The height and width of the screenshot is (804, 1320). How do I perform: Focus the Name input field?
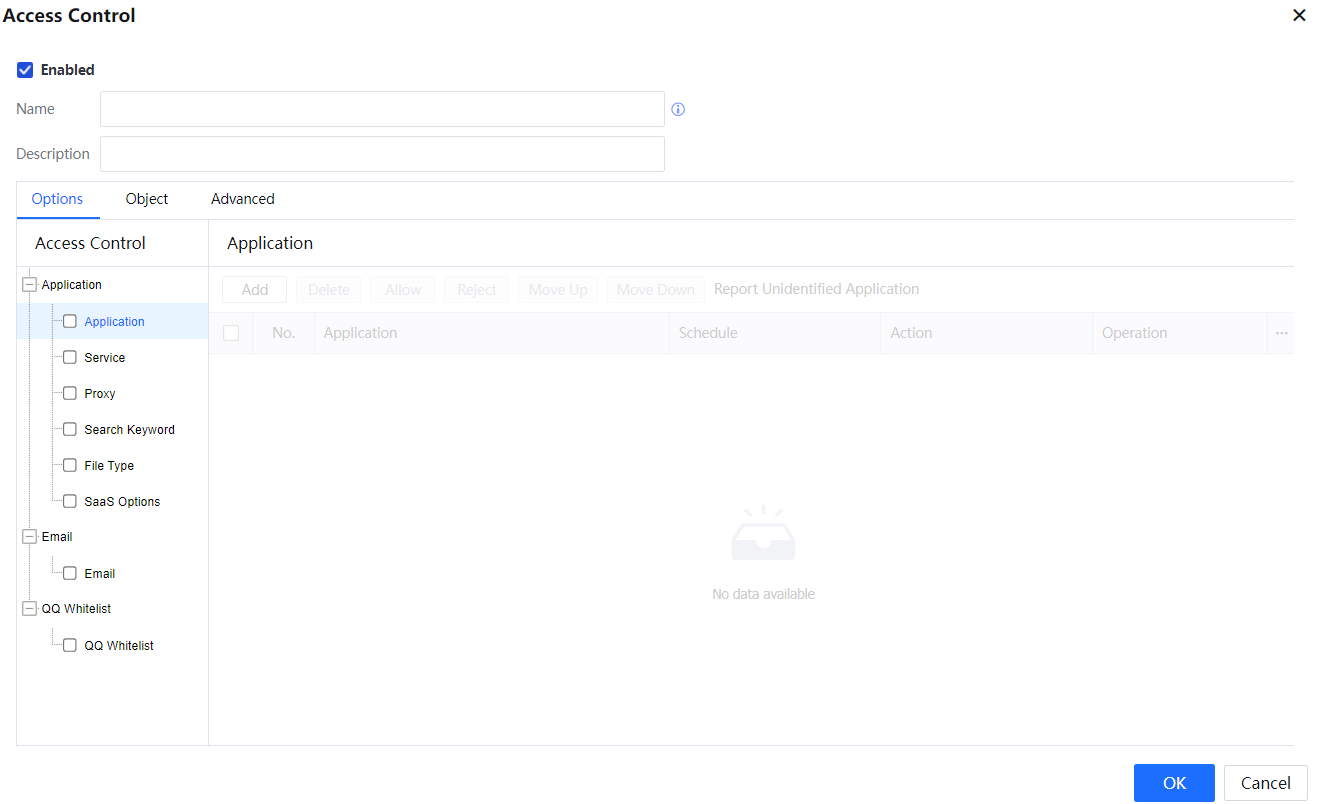(382, 109)
